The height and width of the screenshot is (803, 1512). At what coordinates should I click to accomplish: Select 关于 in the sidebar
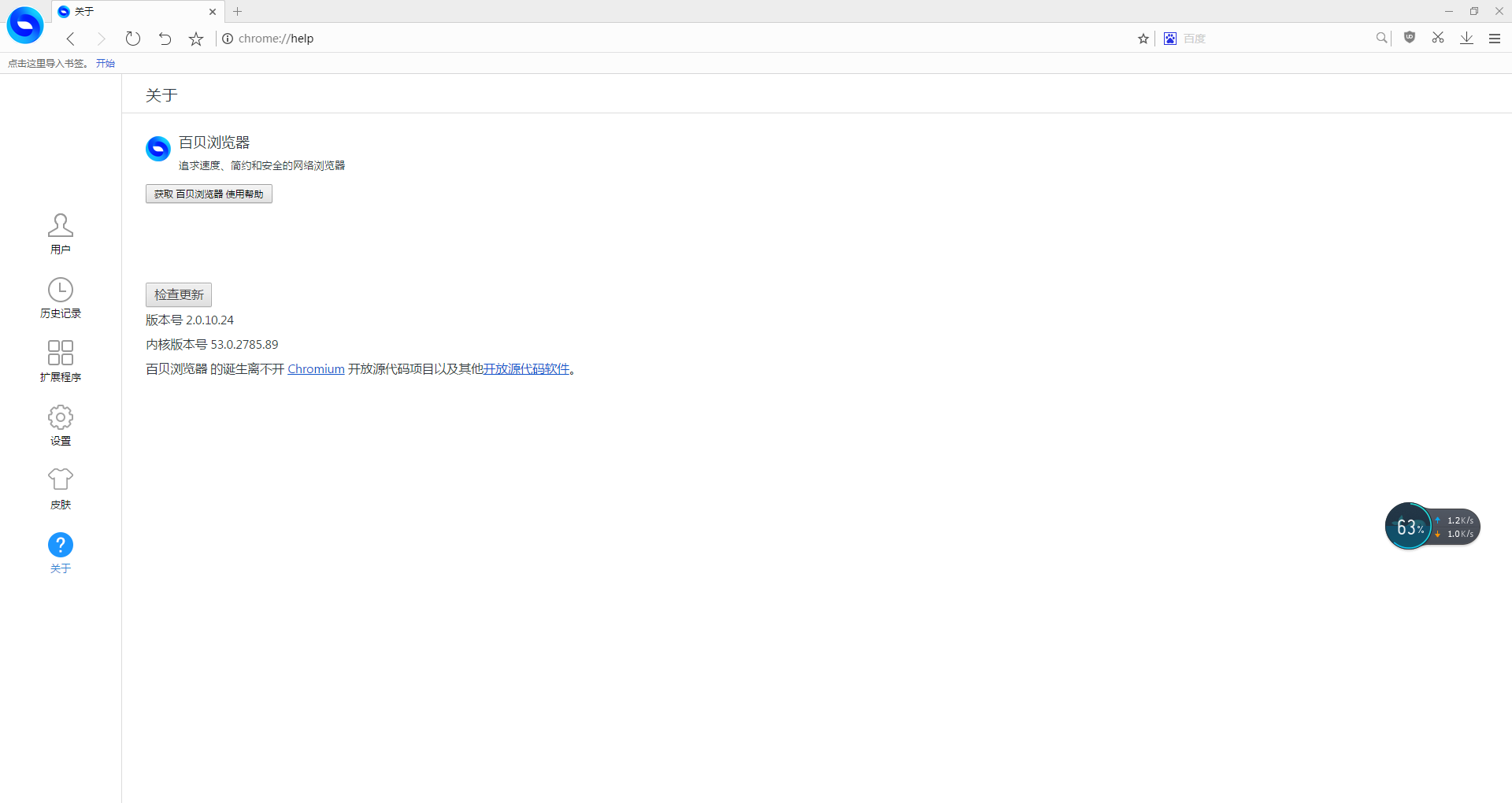tap(61, 553)
